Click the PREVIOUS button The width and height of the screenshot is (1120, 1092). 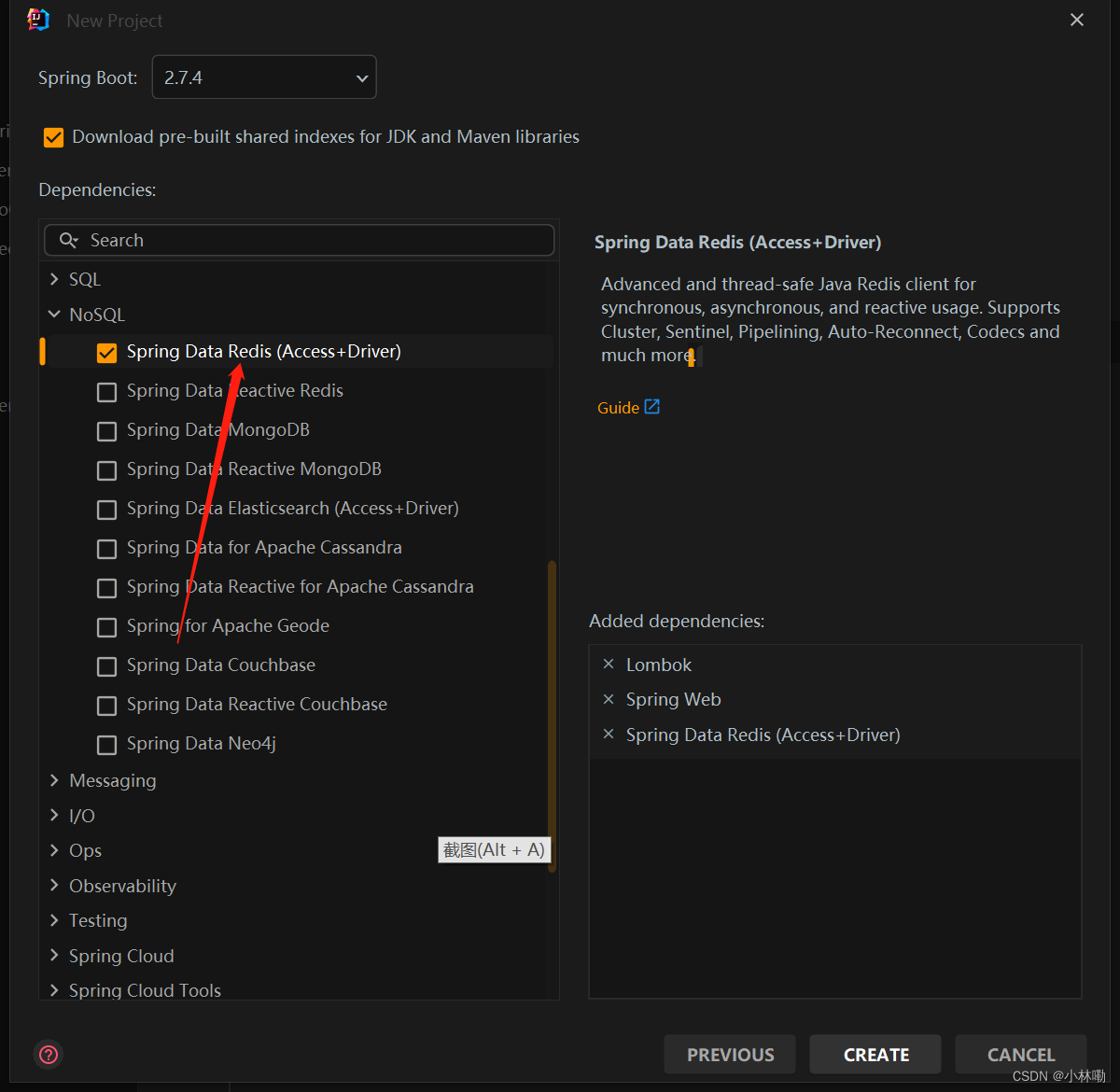(x=730, y=1055)
